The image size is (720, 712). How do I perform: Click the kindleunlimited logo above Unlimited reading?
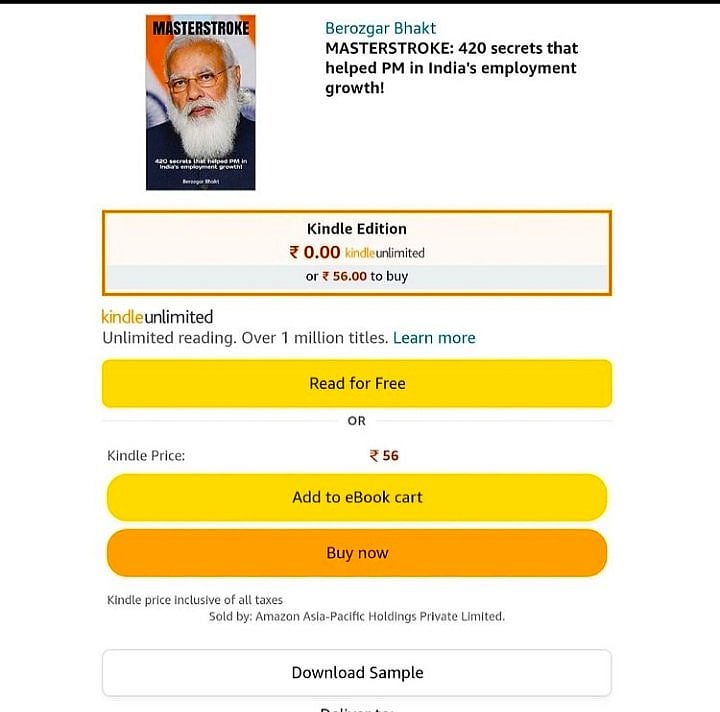[157, 317]
